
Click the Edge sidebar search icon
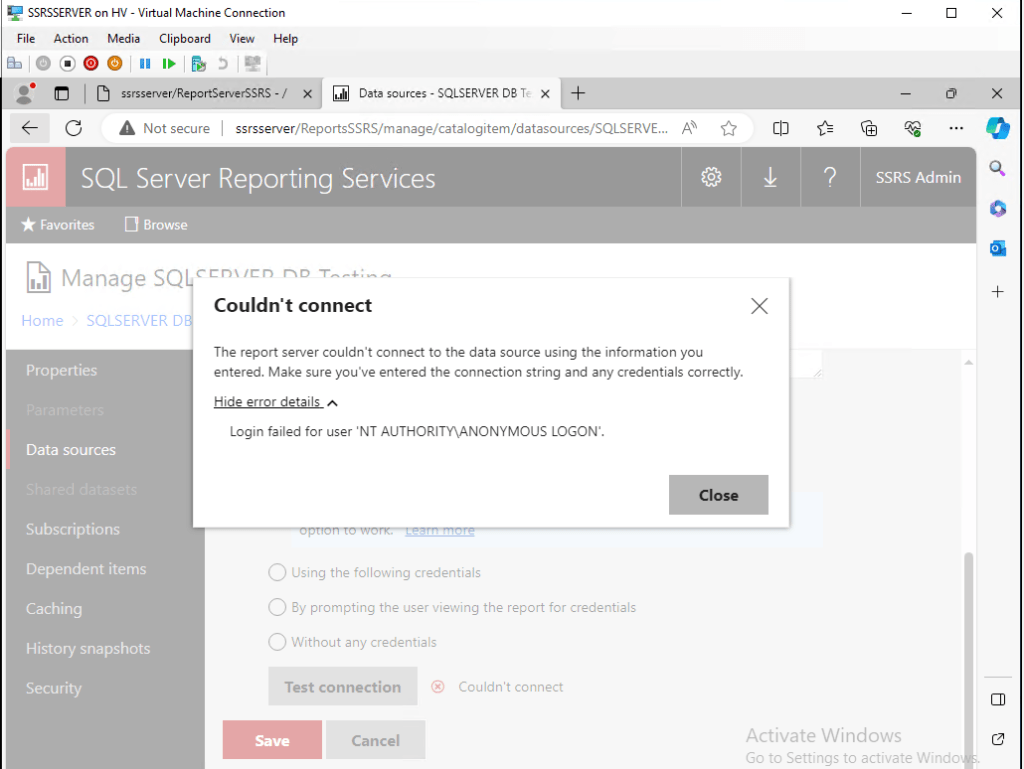coord(997,168)
